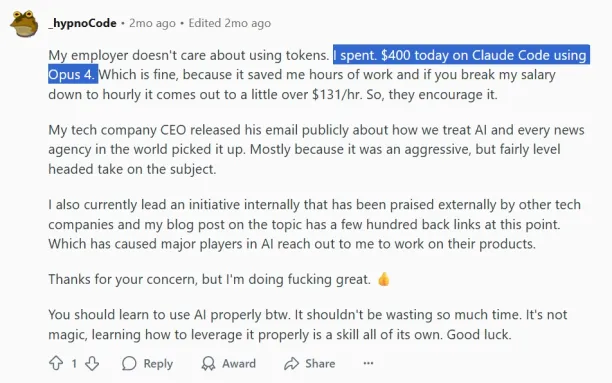612x383 pixels.
Task: Click the Award ribbon icon
Action: (x=208, y=363)
